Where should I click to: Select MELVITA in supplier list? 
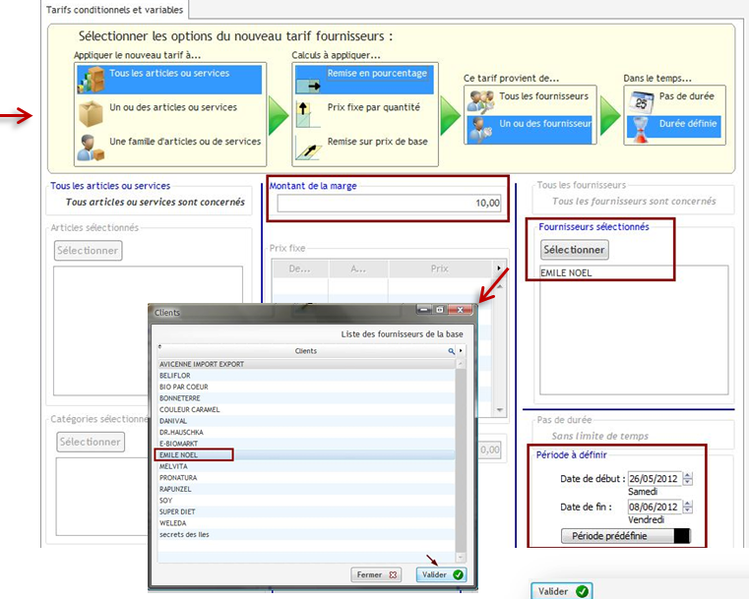(306, 467)
